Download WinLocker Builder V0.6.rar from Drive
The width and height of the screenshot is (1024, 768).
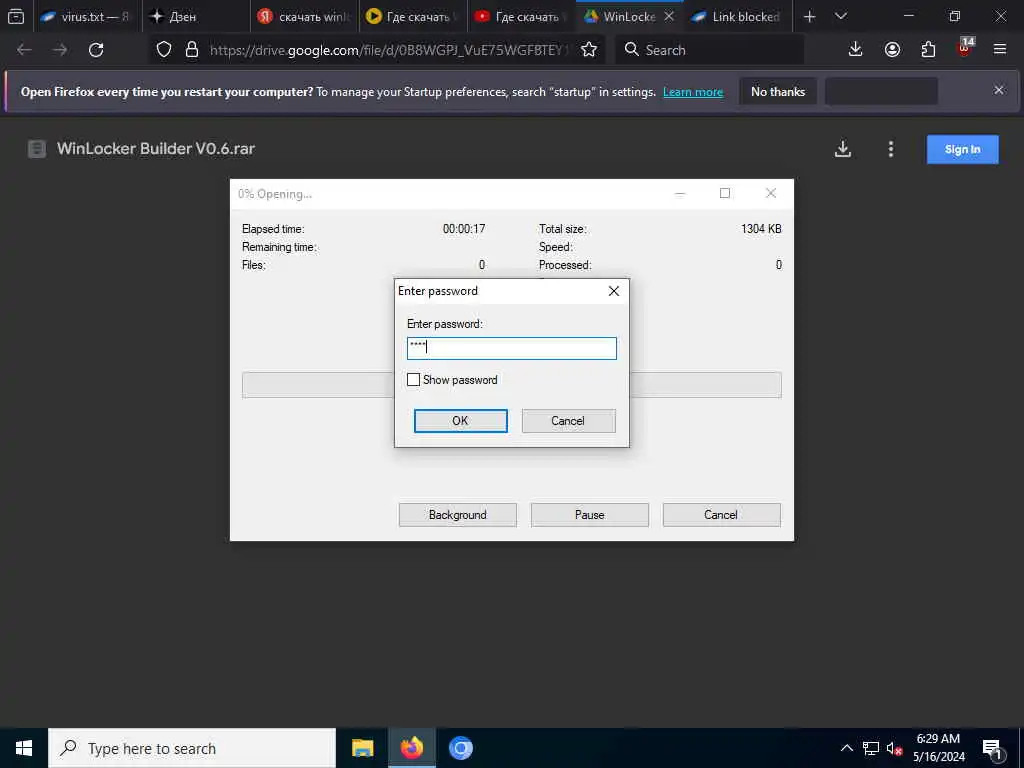click(x=843, y=149)
